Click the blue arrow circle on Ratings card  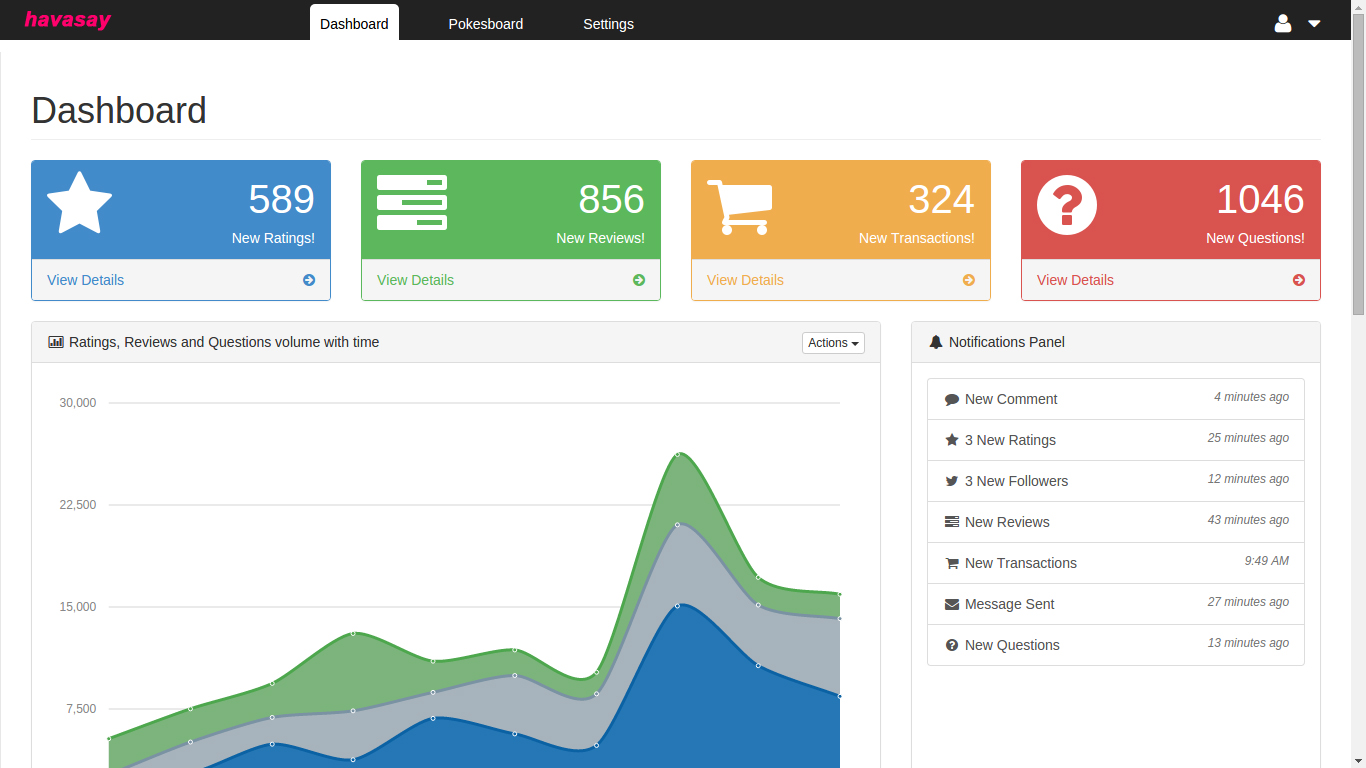click(x=309, y=280)
